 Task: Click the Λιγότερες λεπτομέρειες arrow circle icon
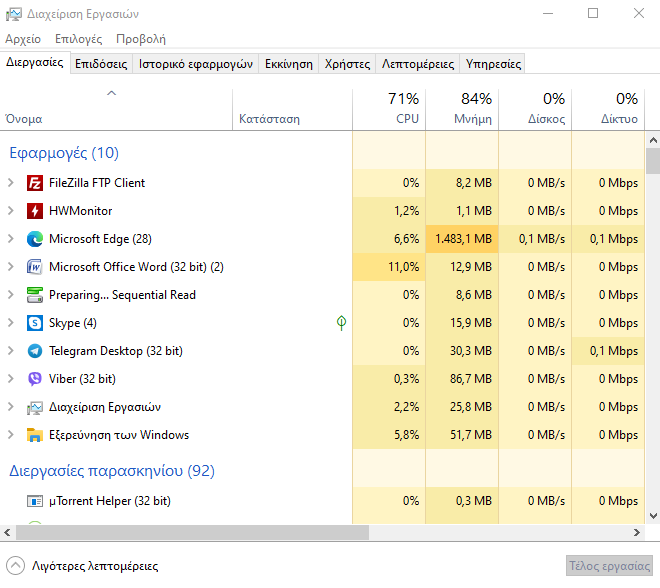coord(16,566)
